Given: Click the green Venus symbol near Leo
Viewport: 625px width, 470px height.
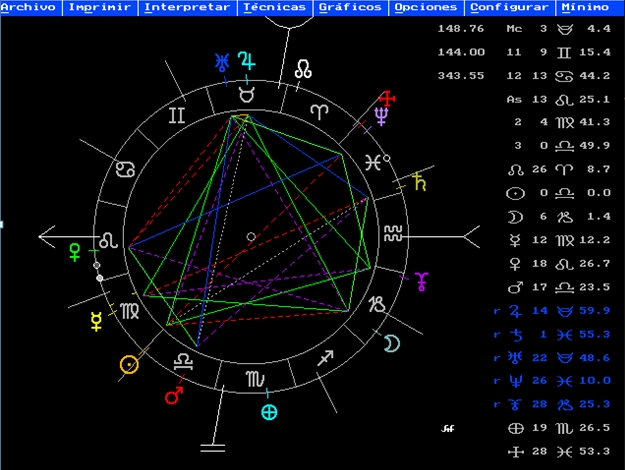Looking at the screenshot, I should point(75,249).
